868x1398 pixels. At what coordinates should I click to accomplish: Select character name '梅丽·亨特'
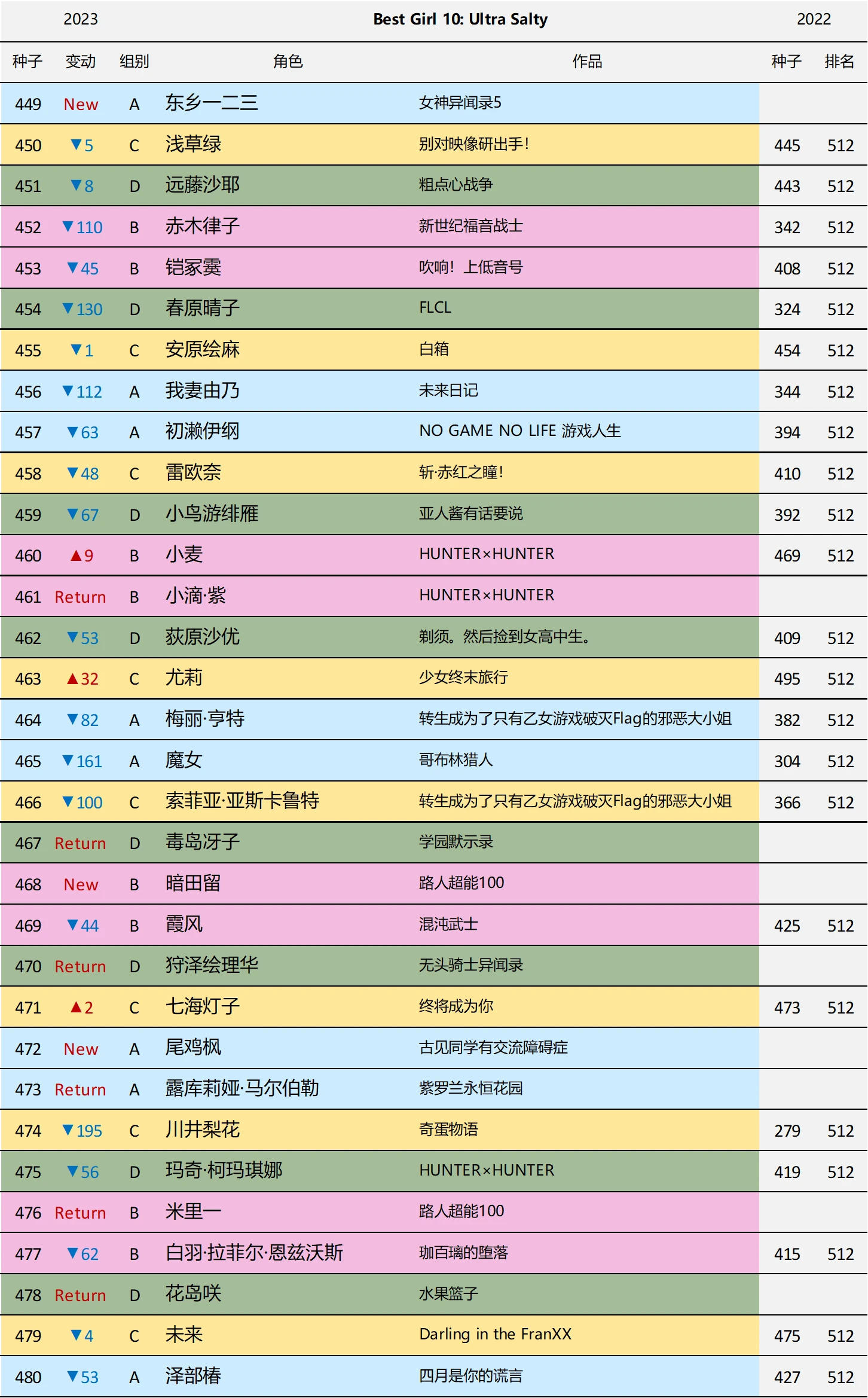[x=205, y=719]
